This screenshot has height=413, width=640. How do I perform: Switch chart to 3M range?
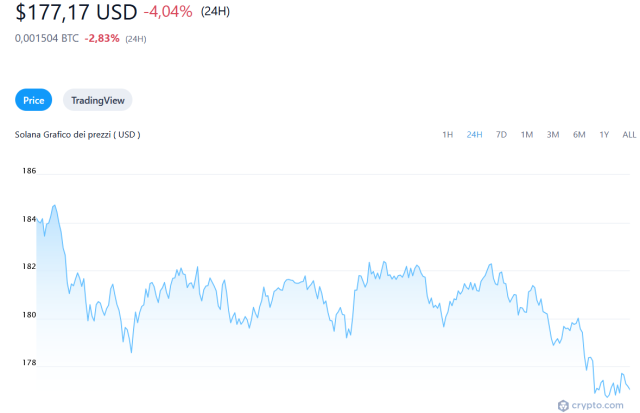pos(553,135)
